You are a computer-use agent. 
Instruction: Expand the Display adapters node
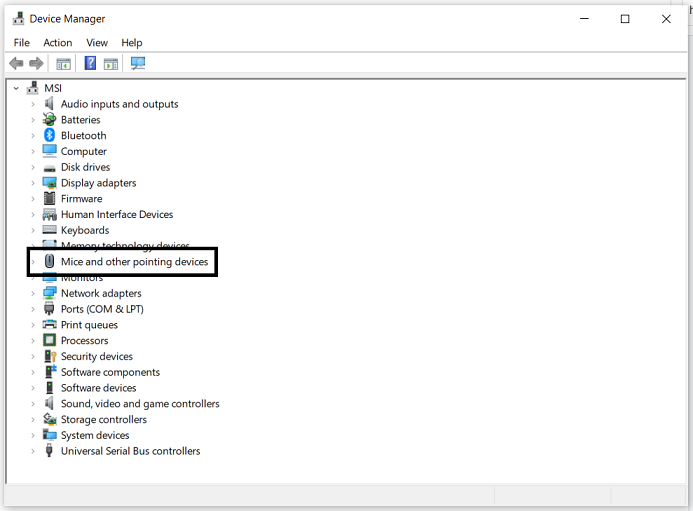33,183
